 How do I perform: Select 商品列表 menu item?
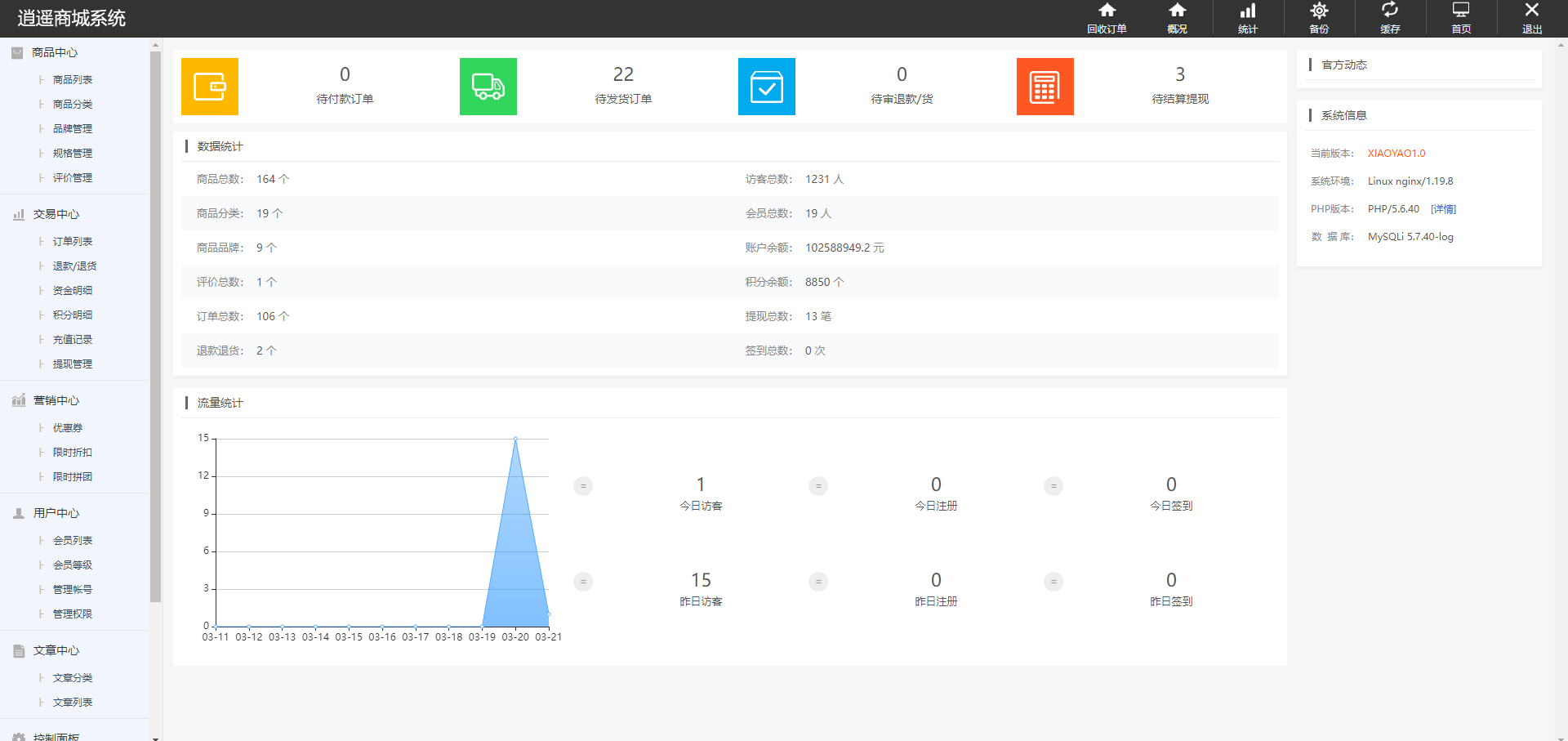tap(73, 80)
